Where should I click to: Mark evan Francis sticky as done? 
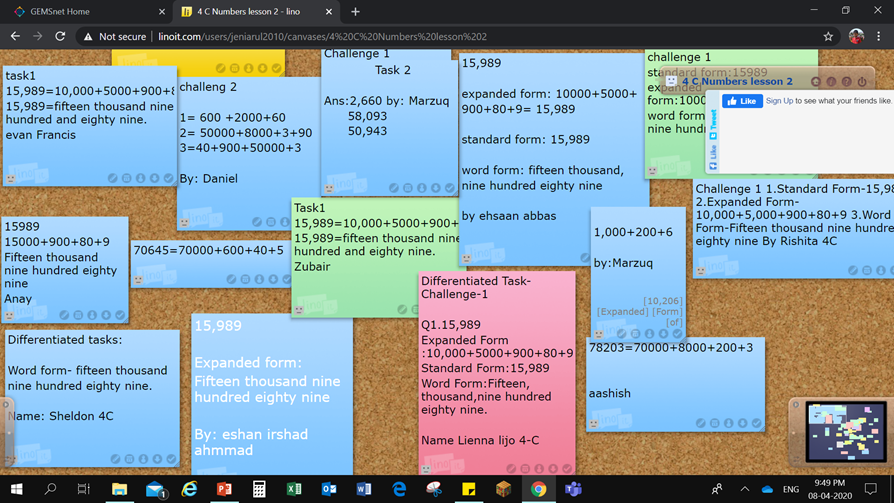168,179
